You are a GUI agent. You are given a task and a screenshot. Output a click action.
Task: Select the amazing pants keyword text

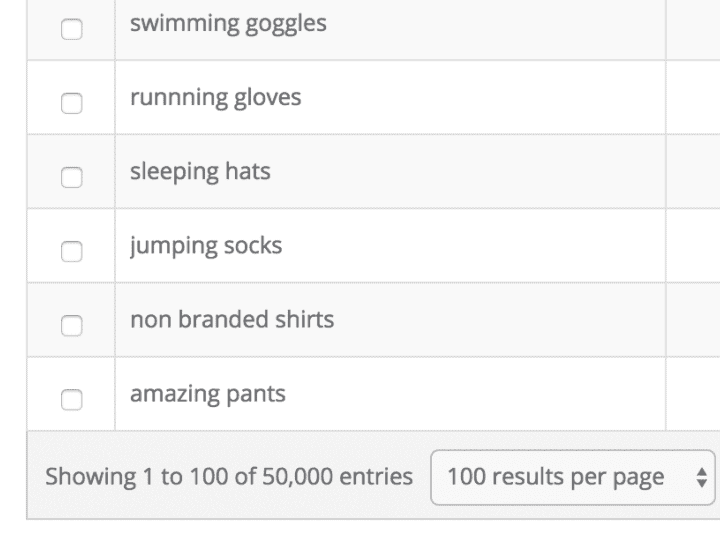(x=207, y=394)
